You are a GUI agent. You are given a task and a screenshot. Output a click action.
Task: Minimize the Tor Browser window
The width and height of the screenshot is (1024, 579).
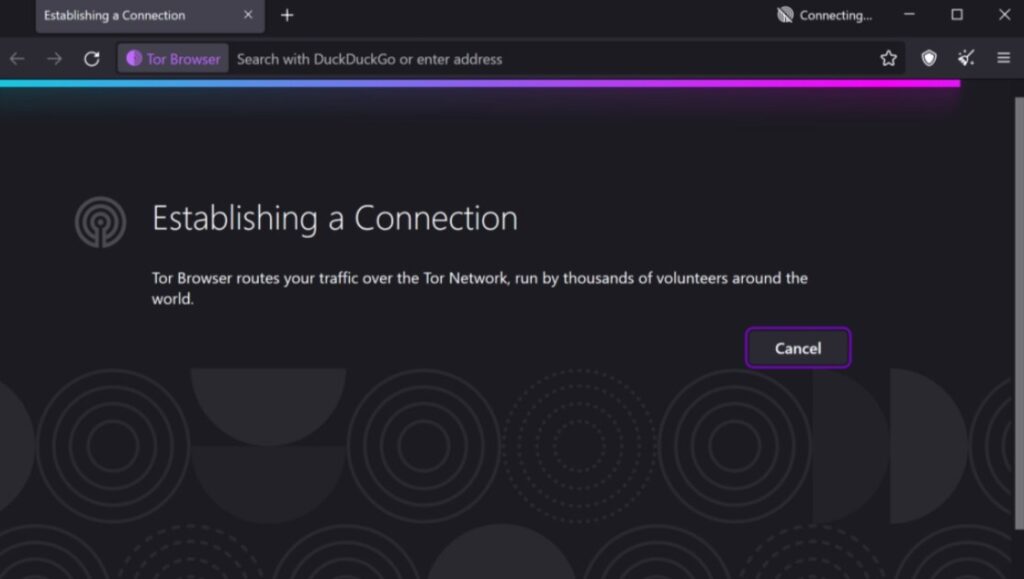click(x=909, y=14)
